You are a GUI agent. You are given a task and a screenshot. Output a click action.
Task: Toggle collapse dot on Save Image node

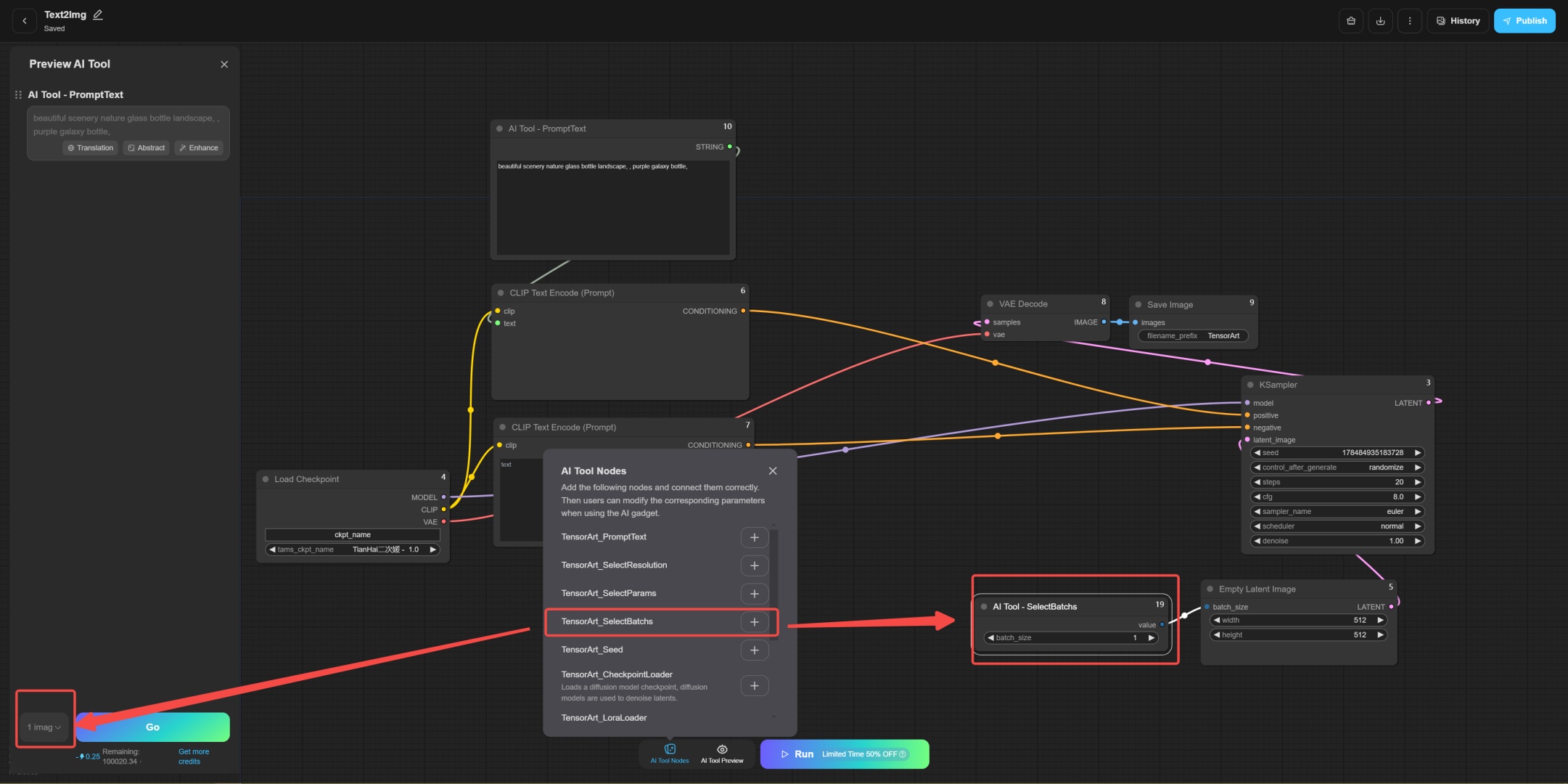tap(1138, 305)
